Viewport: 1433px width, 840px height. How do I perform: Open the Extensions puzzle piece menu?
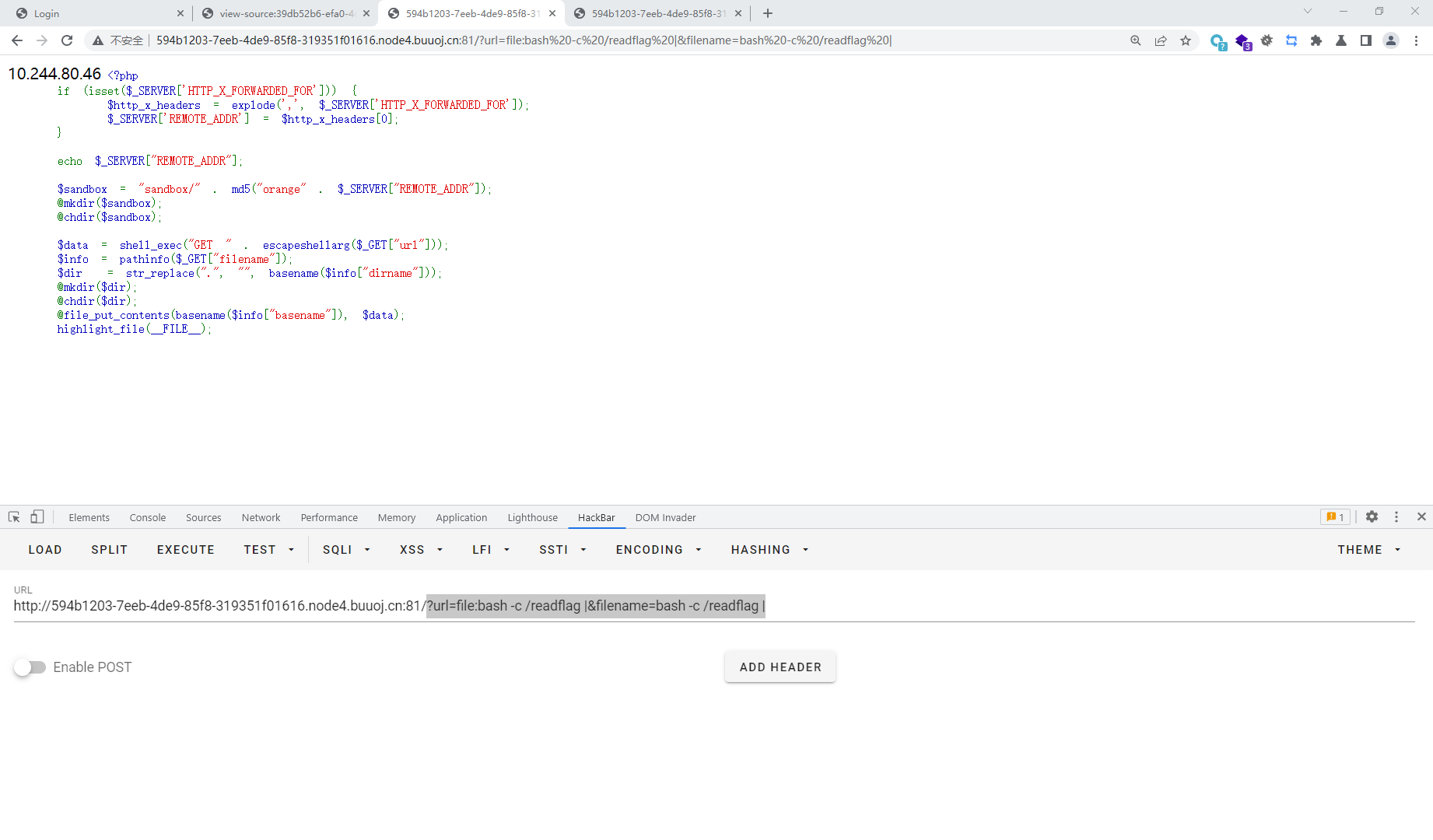1316,40
